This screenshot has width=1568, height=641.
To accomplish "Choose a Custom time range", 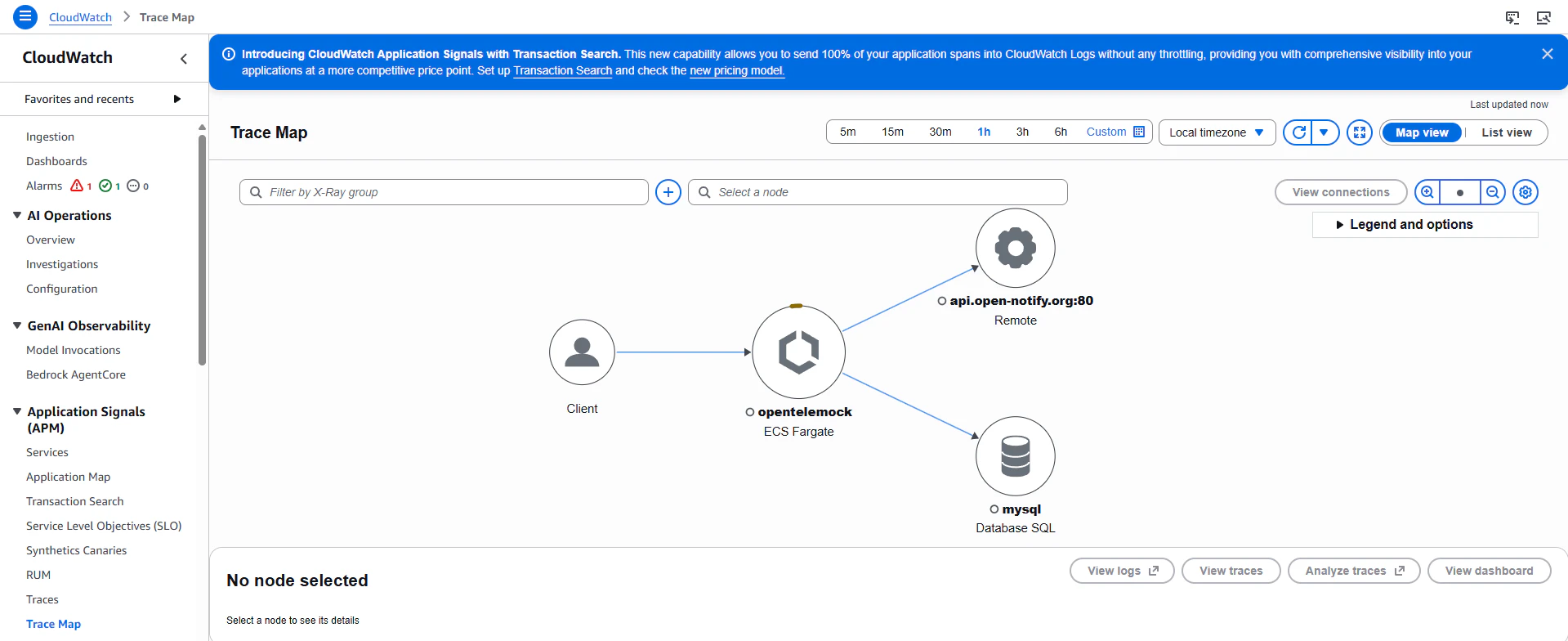I will [x=1106, y=132].
